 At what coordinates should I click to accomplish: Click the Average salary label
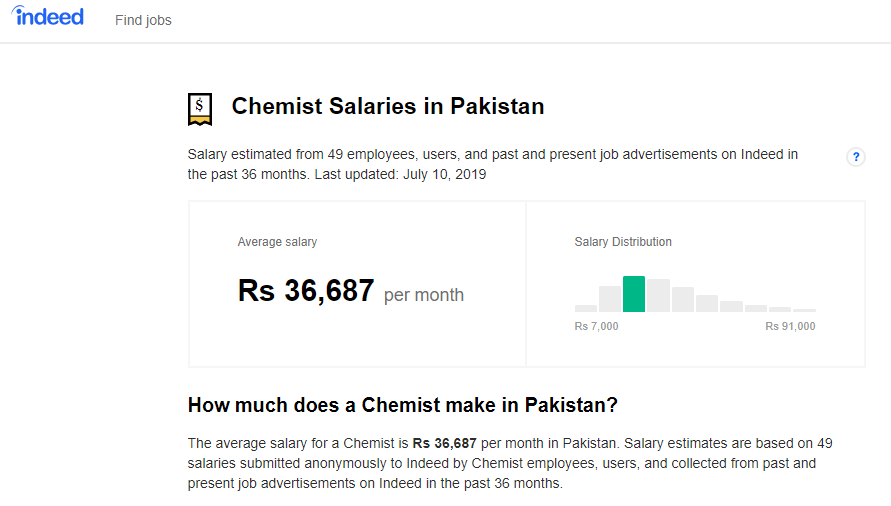coord(277,242)
